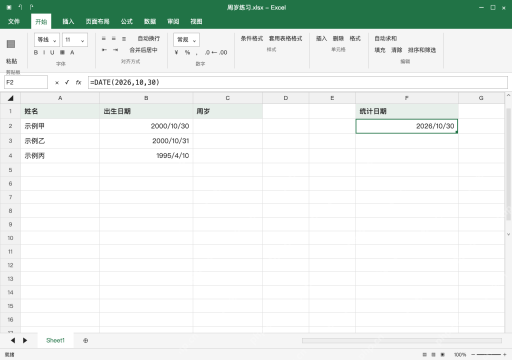Confirm formula with the checkmark icon
Screen dimensions: 512x360
click(x=67, y=82)
